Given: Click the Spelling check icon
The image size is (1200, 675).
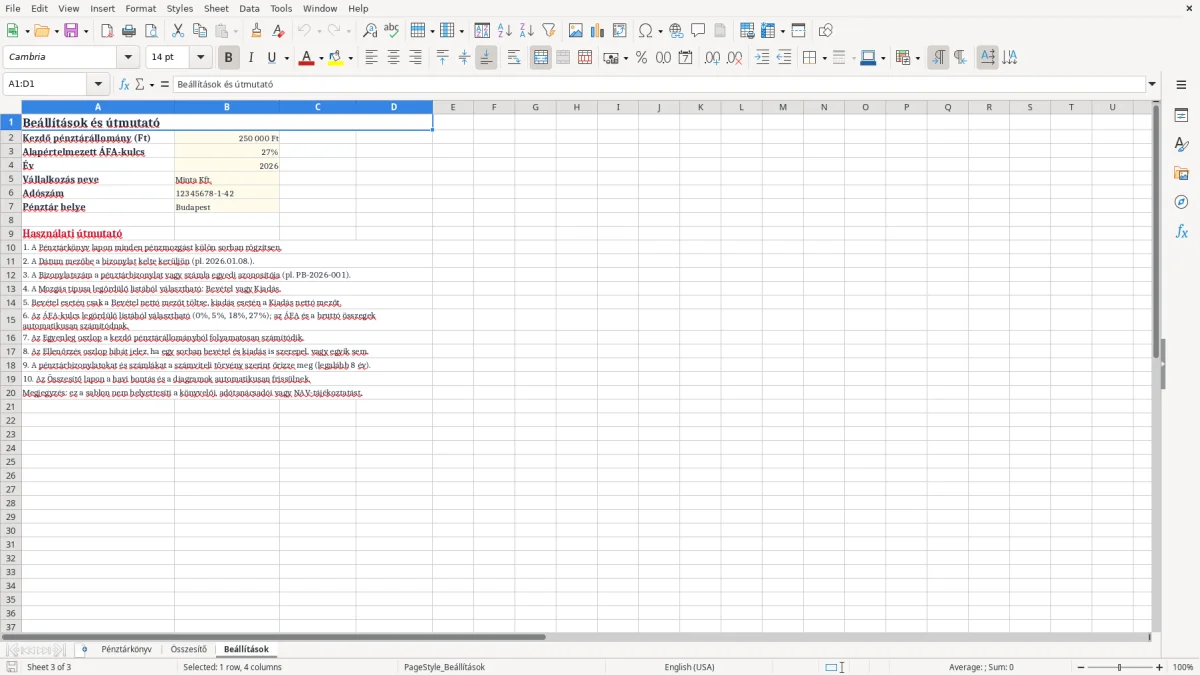Looking at the screenshot, I should [x=391, y=31].
